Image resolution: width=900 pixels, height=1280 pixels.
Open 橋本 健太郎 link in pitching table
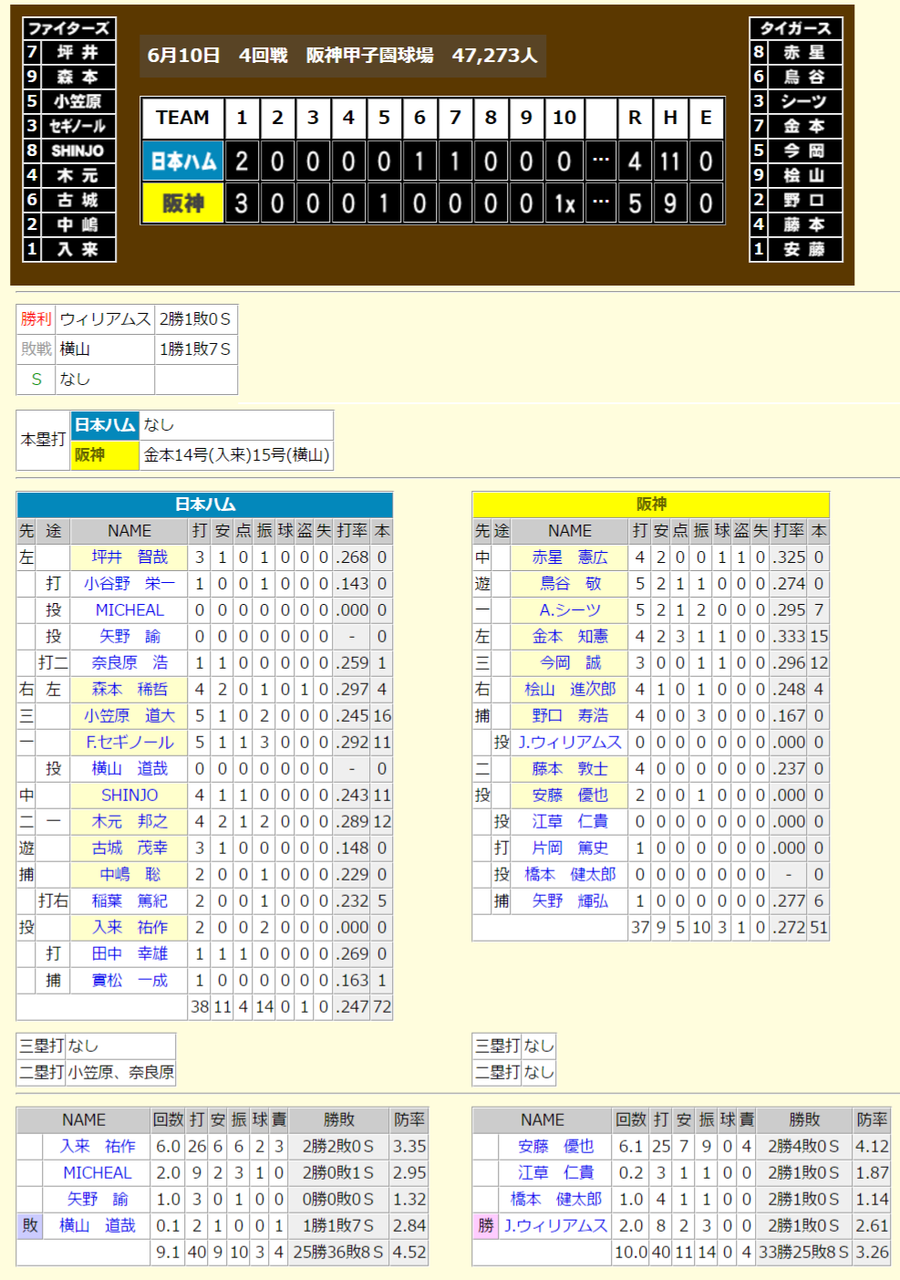coord(555,1199)
